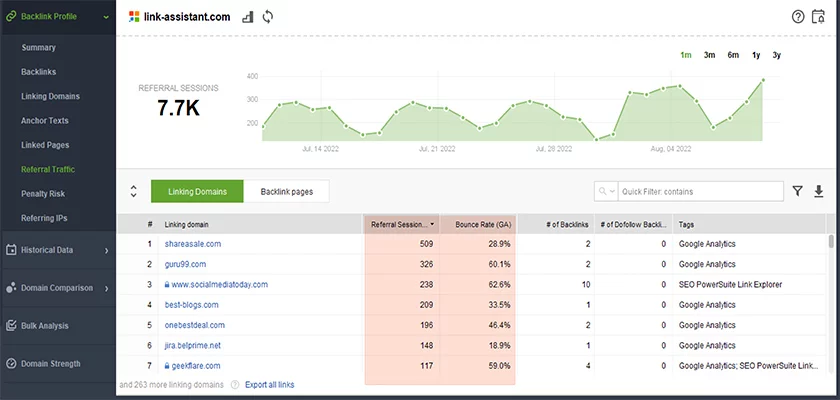The image size is (840, 400).
Task: Sort by Bounce Rate (GA) column
Action: click(x=477, y=224)
